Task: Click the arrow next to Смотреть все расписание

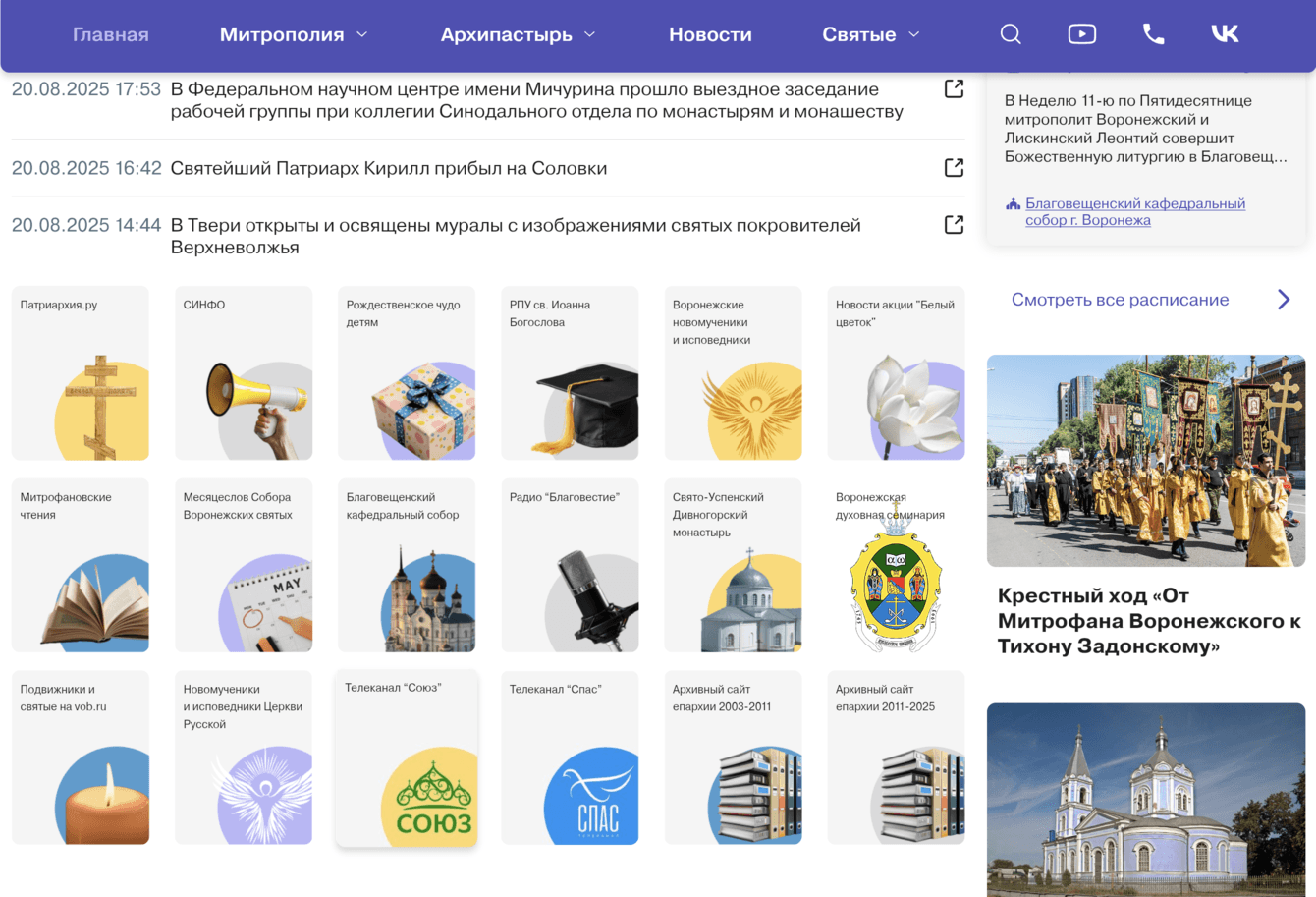Action: point(1284,300)
